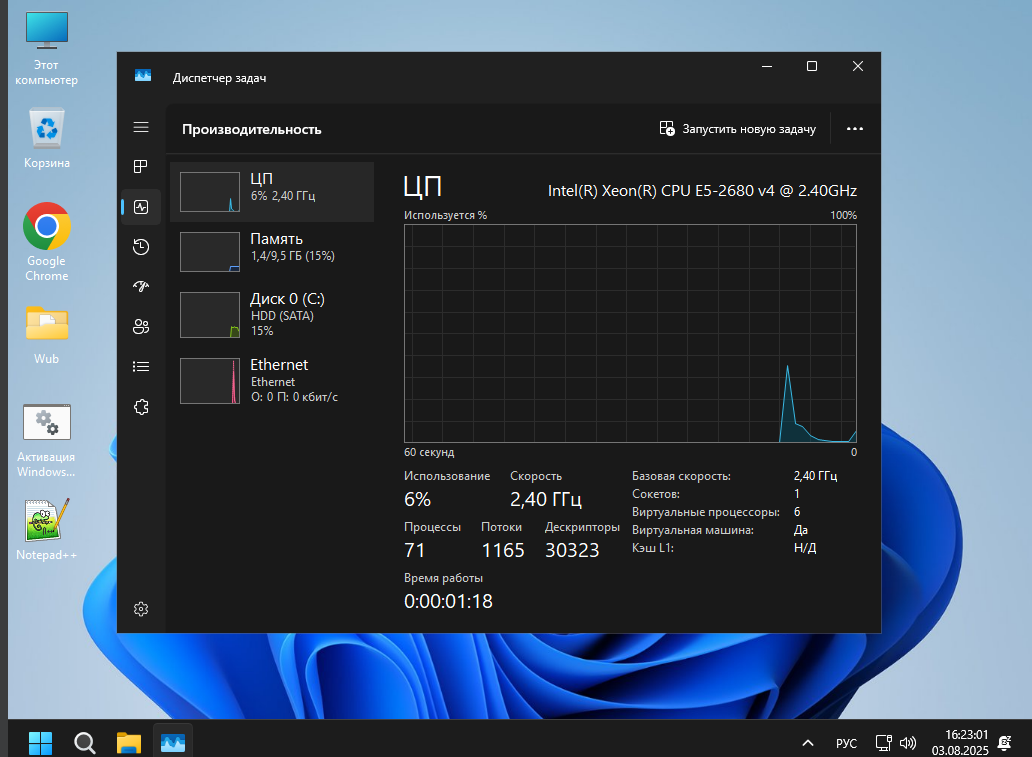Click the large CPU usage graph
Screen dimensions: 1032x757
point(631,334)
